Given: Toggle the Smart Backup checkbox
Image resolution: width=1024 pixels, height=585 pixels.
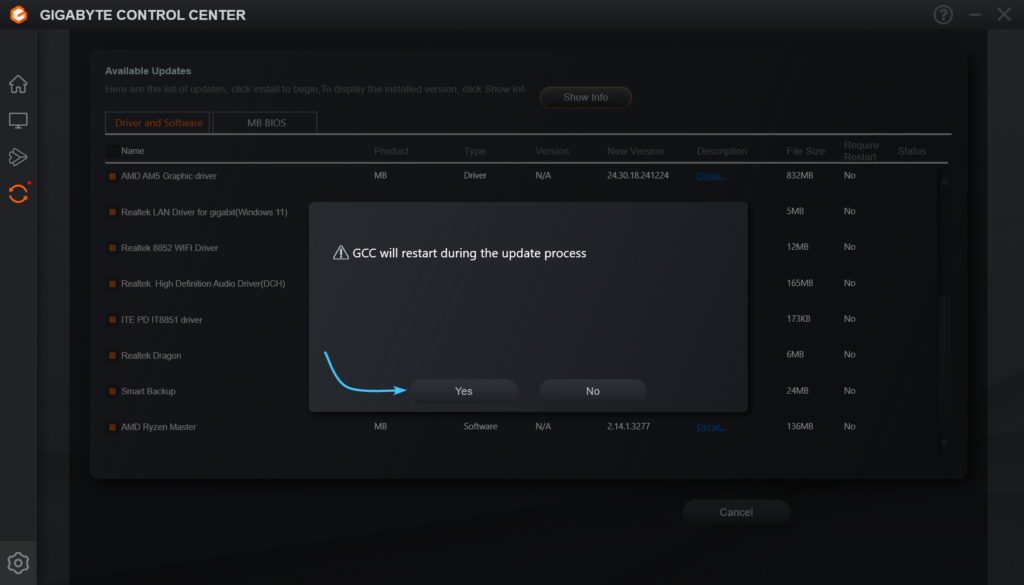Looking at the screenshot, I should pyautogui.click(x=112, y=392).
